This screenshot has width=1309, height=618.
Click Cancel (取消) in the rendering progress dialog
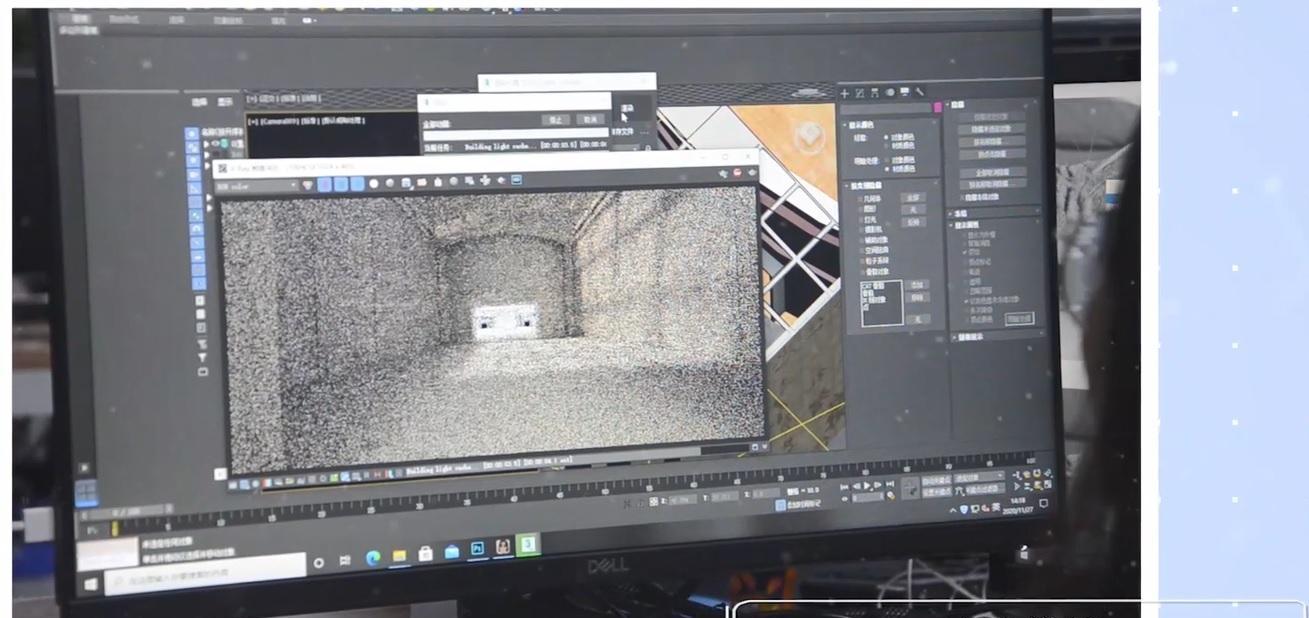point(588,119)
